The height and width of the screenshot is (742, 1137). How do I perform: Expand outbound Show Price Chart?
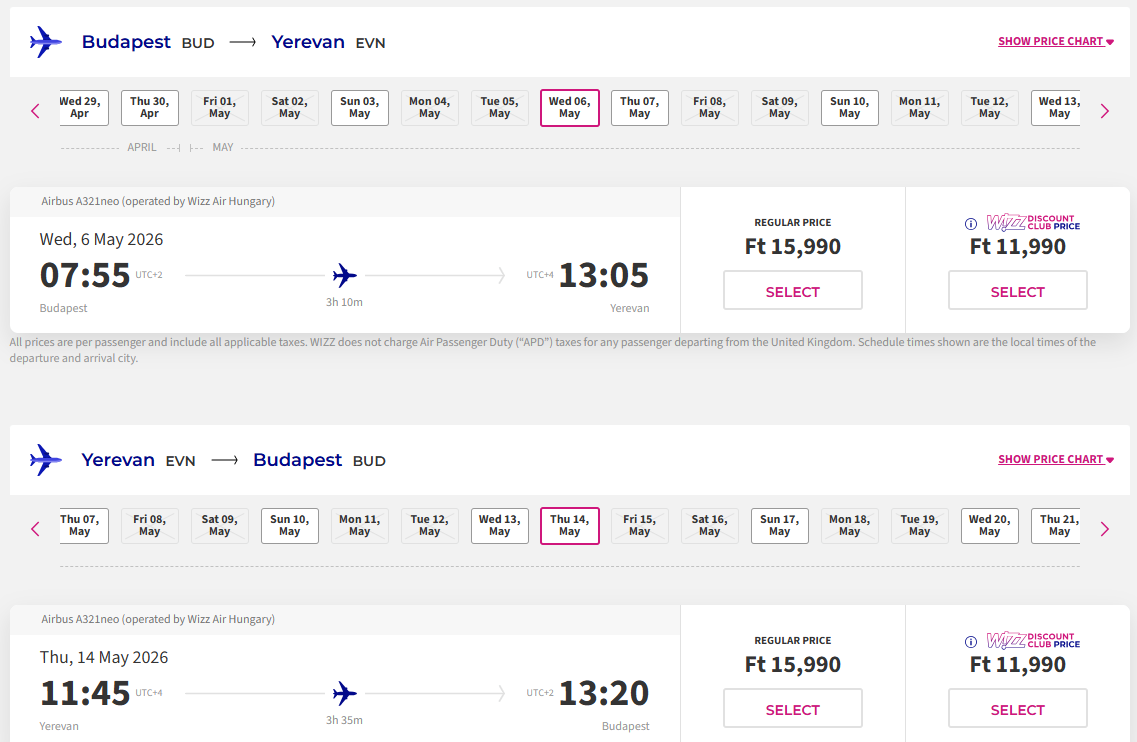pyautogui.click(x=1055, y=42)
